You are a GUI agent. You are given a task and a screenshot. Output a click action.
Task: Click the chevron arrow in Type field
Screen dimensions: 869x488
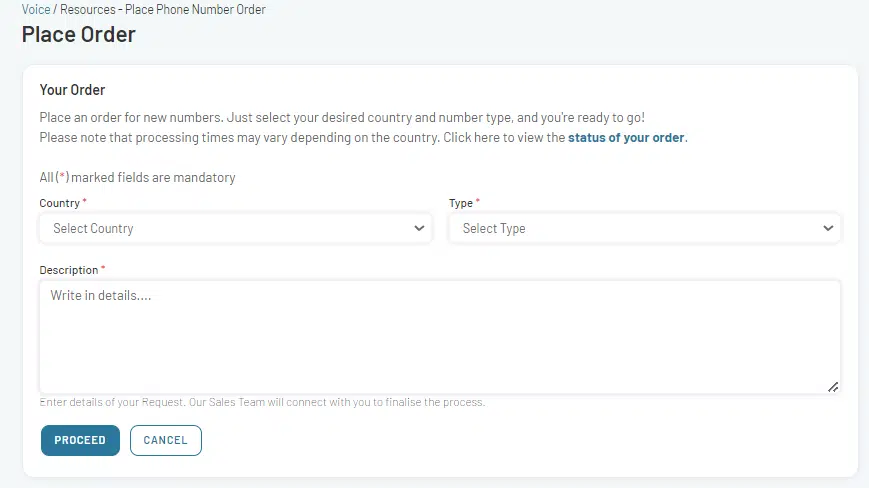tap(828, 228)
